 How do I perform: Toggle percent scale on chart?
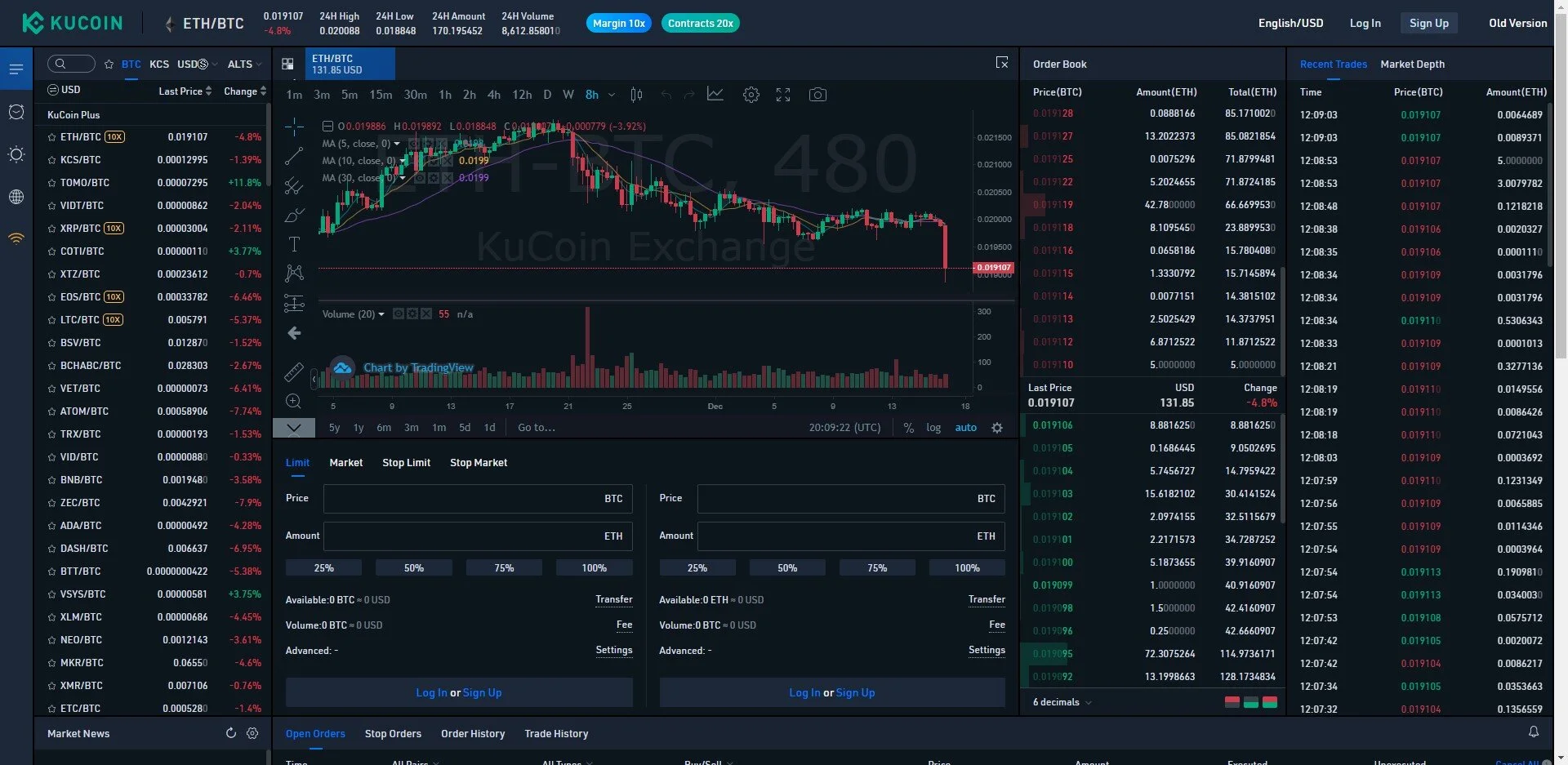click(908, 428)
